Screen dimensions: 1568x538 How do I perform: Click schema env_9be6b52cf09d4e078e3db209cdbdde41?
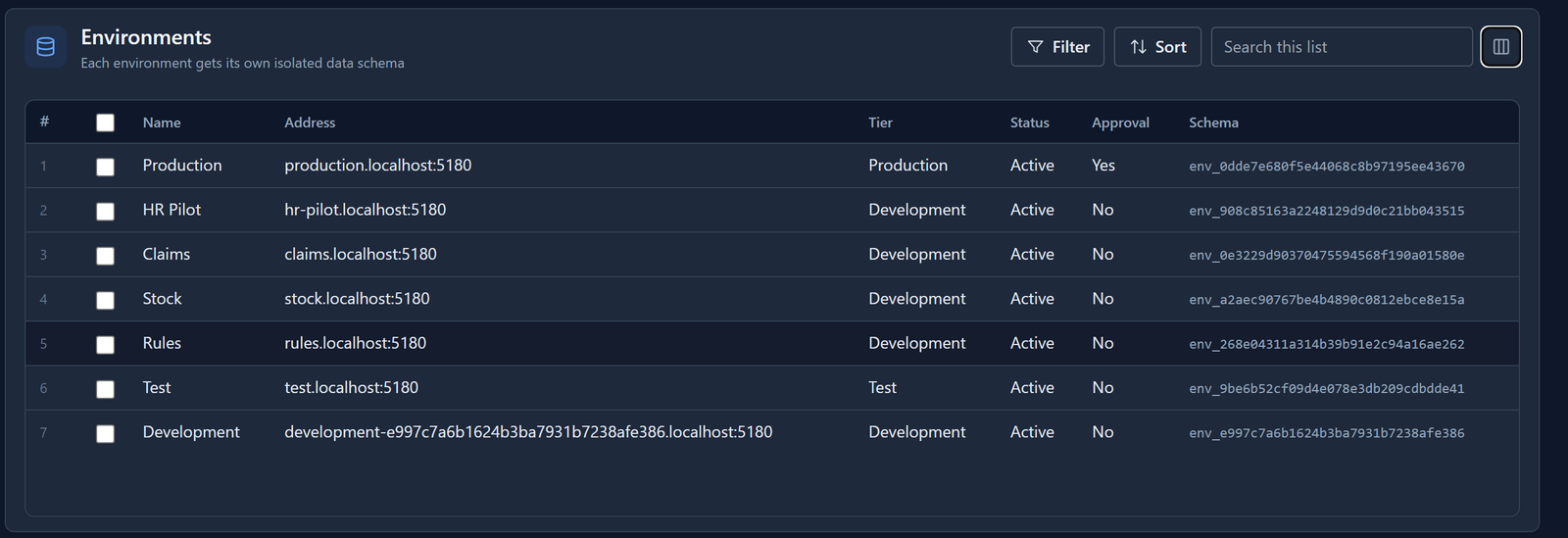[x=1327, y=389]
